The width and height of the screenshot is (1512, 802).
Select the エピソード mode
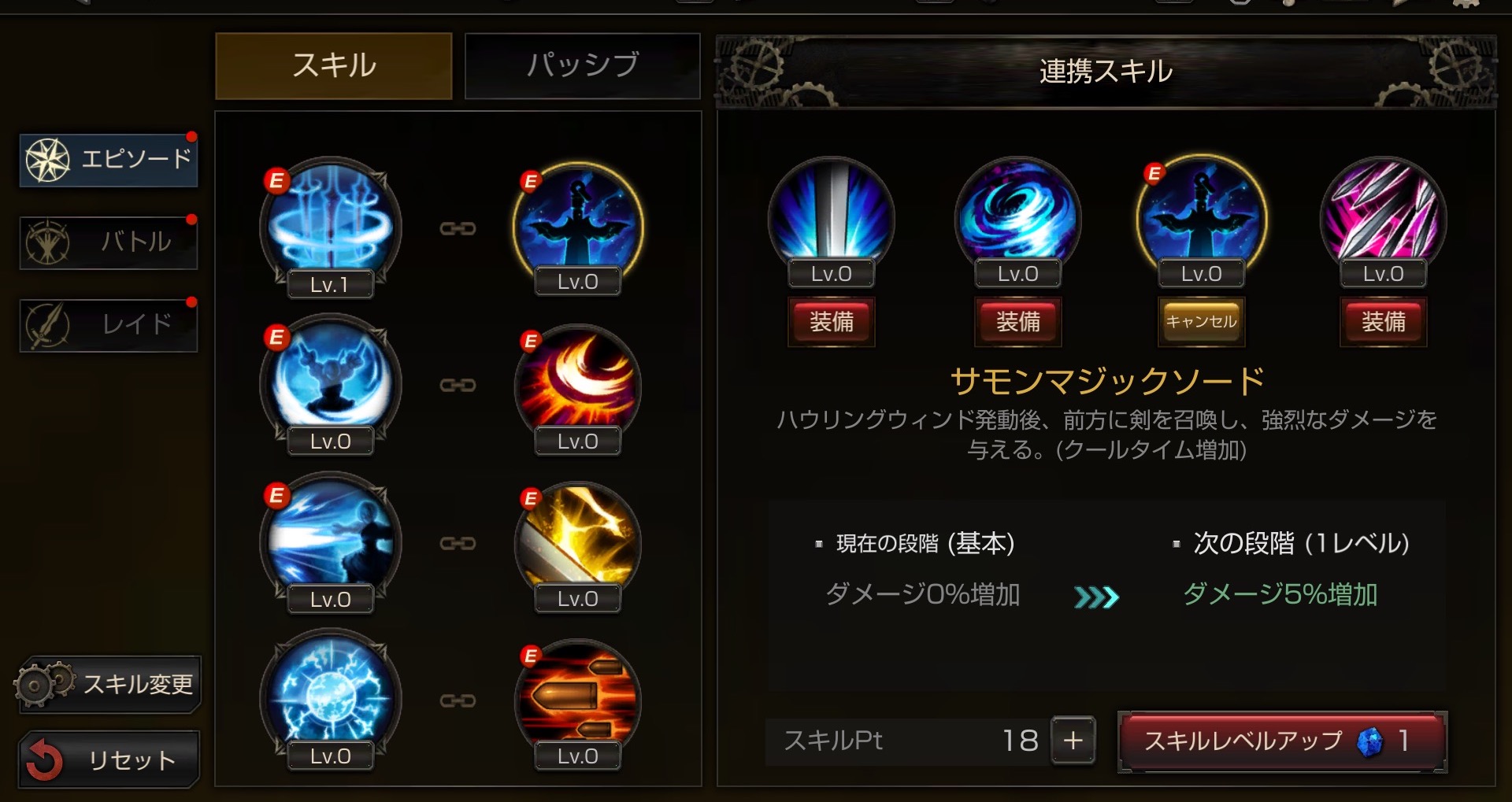coord(109,160)
